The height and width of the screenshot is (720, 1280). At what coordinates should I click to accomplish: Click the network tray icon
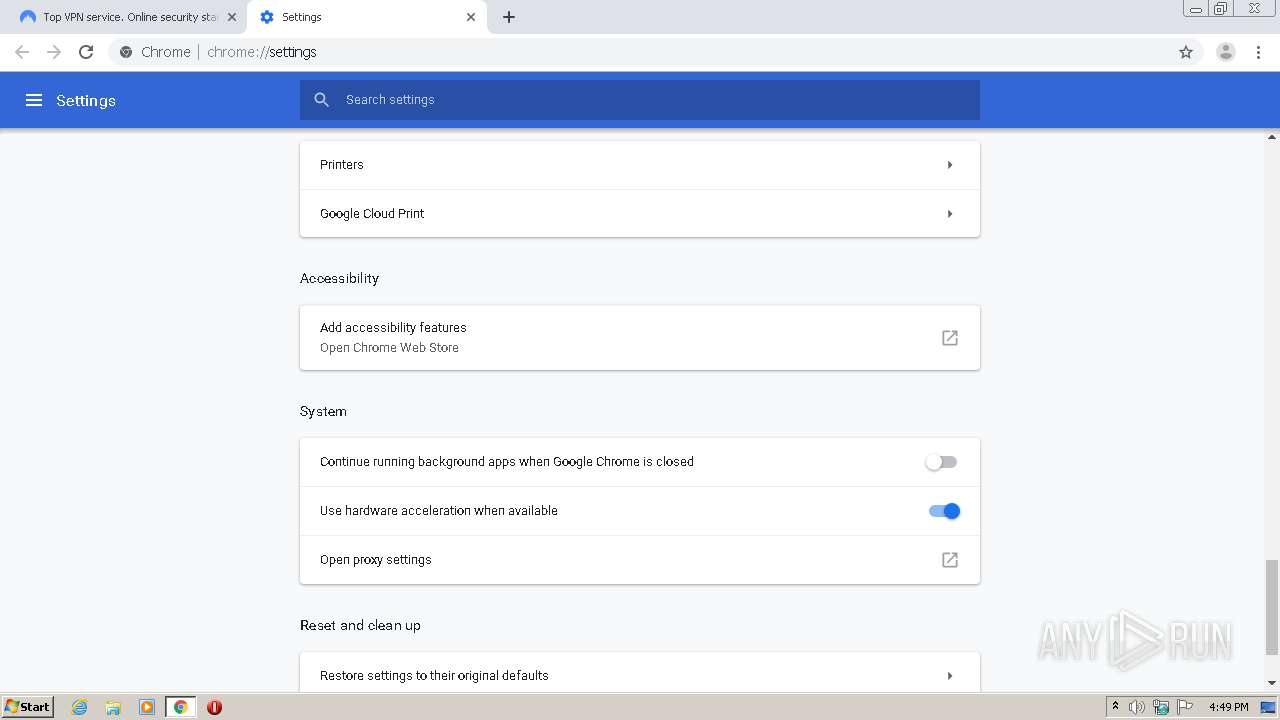(1161, 707)
